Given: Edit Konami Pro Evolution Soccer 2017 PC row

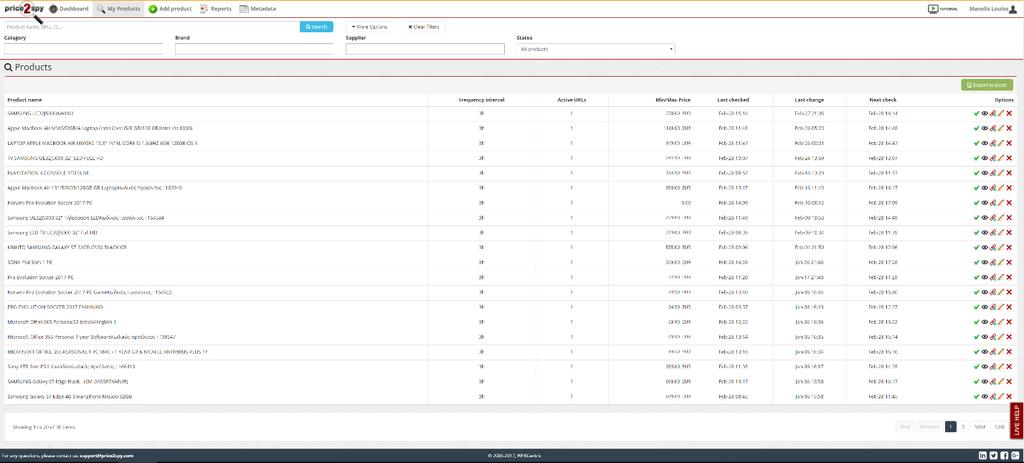Looking at the screenshot, I should (x=1000, y=202).
